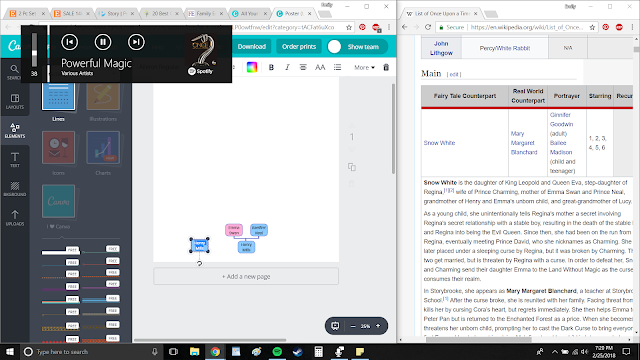The height and width of the screenshot is (360, 640).
Task: Toggle uppercase AA text option
Action: pyautogui.click(x=320, y=67)
